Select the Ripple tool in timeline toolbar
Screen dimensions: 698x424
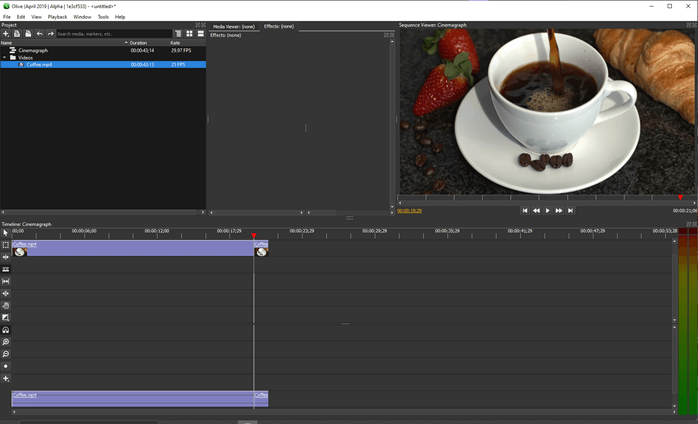[x=5, y=257]
